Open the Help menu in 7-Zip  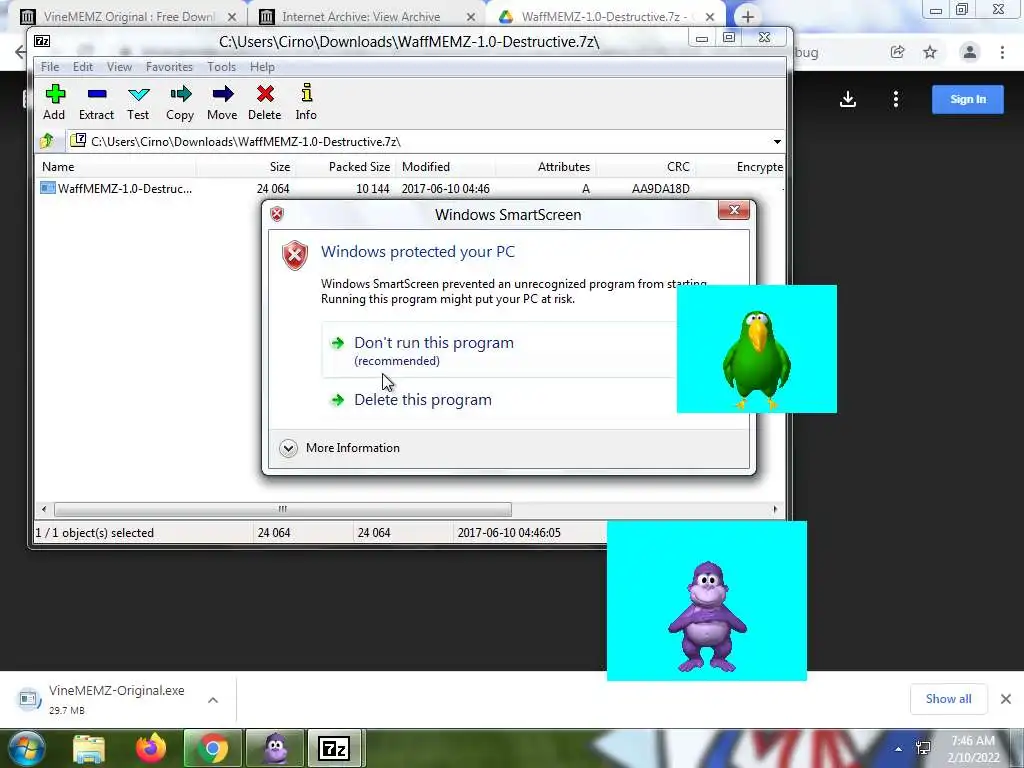(262, 67)
